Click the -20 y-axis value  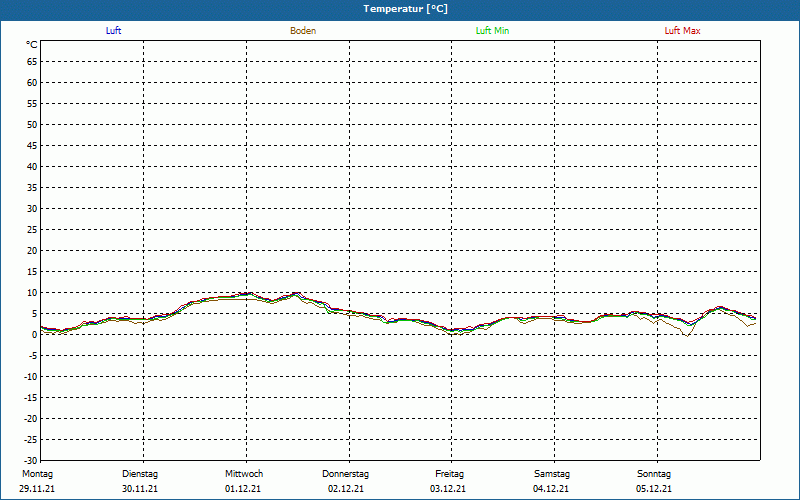(x=31, y=418)
